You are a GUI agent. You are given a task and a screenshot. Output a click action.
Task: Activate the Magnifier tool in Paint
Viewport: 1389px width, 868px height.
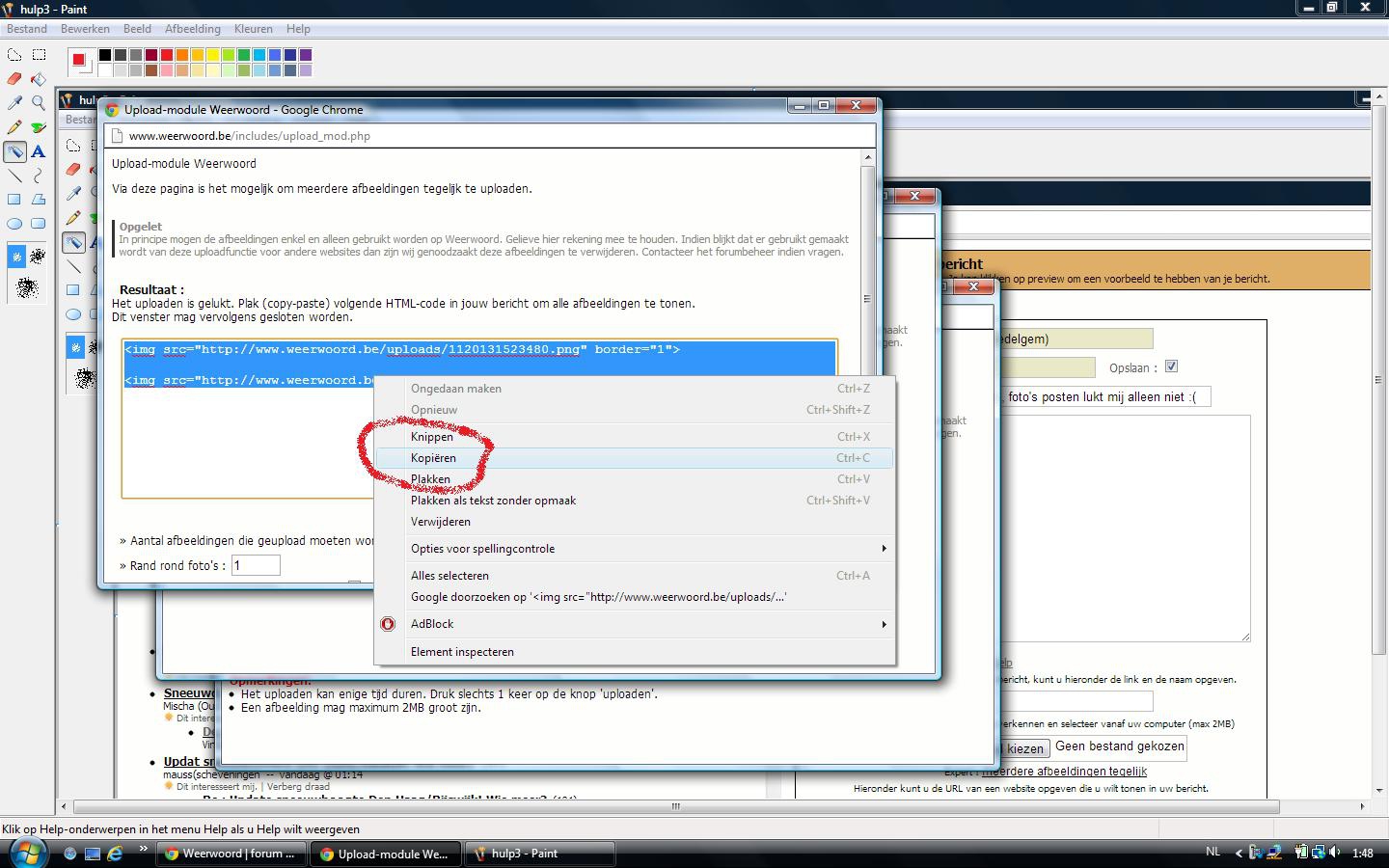(39, 103)
